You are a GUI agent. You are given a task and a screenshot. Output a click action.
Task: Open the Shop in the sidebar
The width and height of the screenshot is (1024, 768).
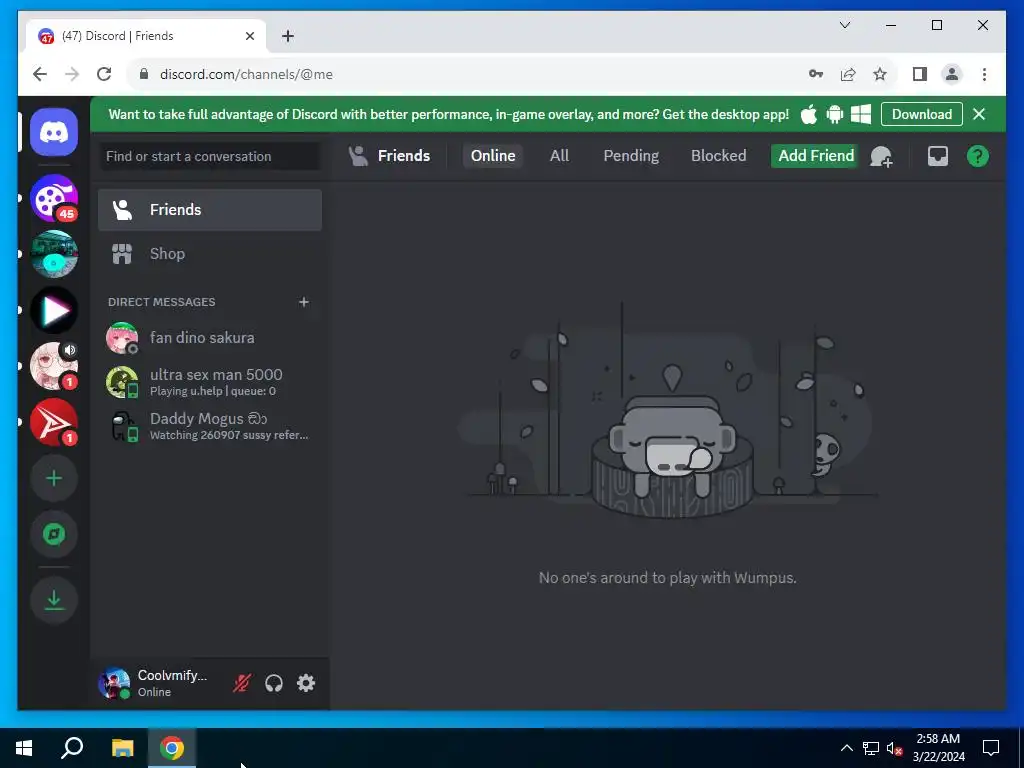click(x=210, y=254)
